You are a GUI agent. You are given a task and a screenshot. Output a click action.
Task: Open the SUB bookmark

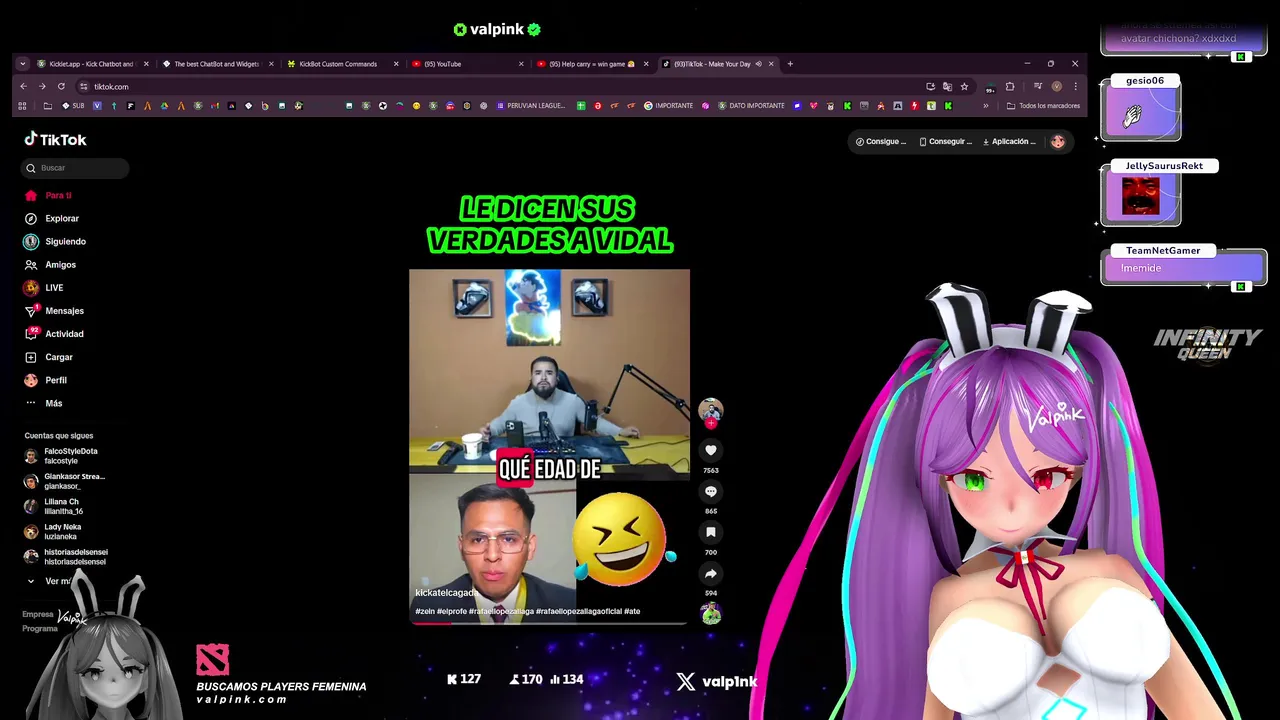pos(73,106)
